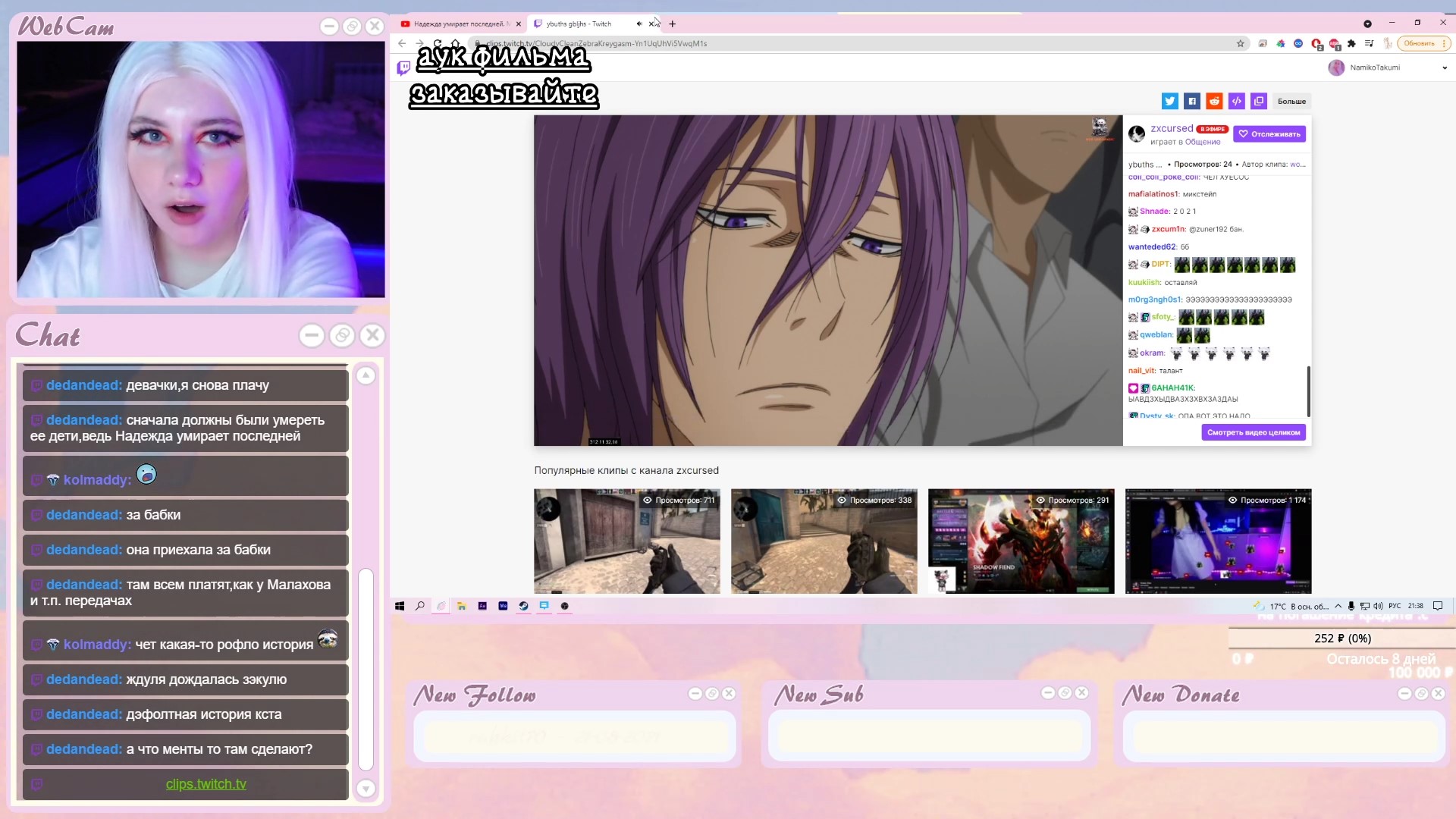
Task: Open the Windows notification center
Action: tap(1438, 606)
